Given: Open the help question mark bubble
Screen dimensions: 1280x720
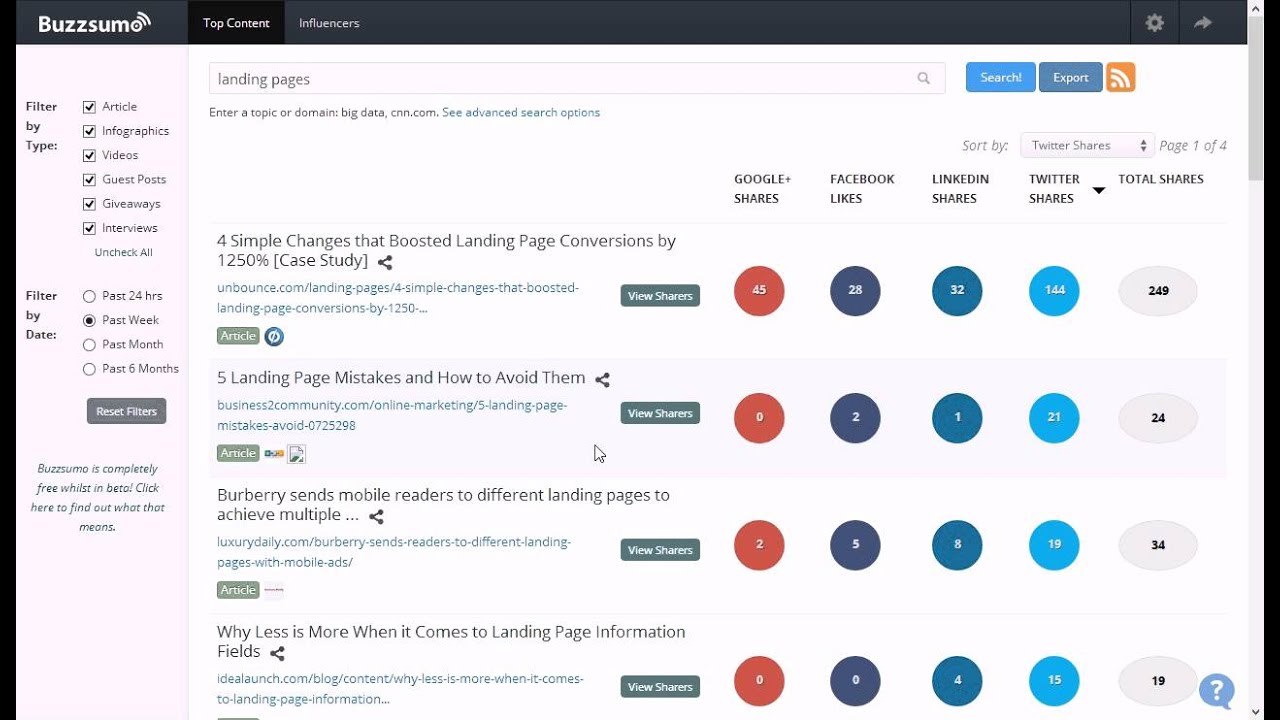Looking at the screenshot, I should 1216,690.
